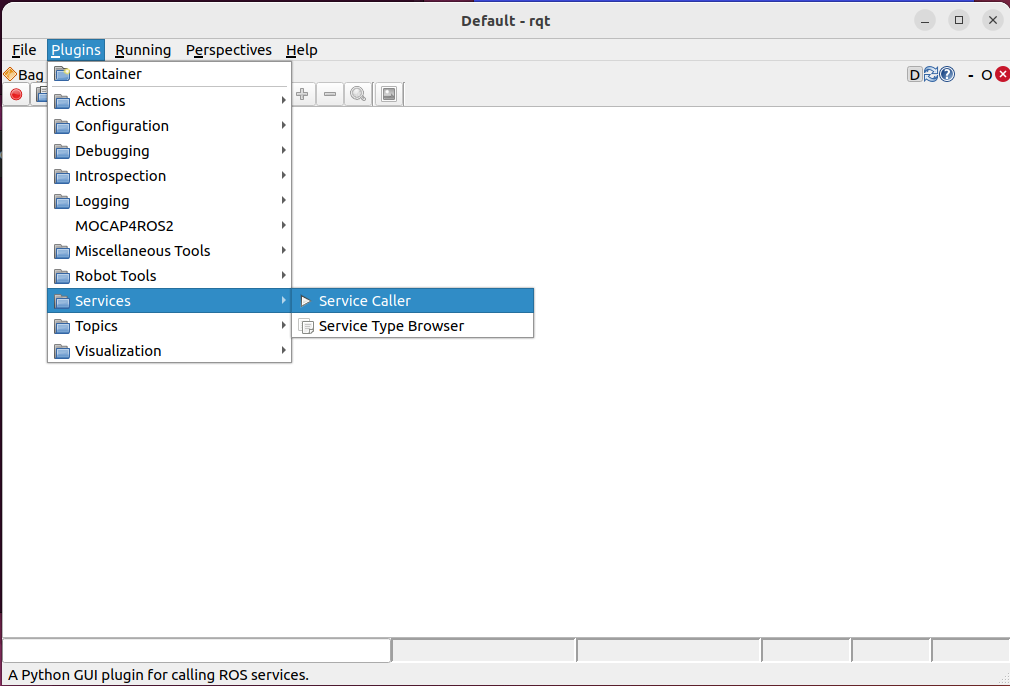
Task: Click the zoom in plus icon
Action: (x=302, y=94)
